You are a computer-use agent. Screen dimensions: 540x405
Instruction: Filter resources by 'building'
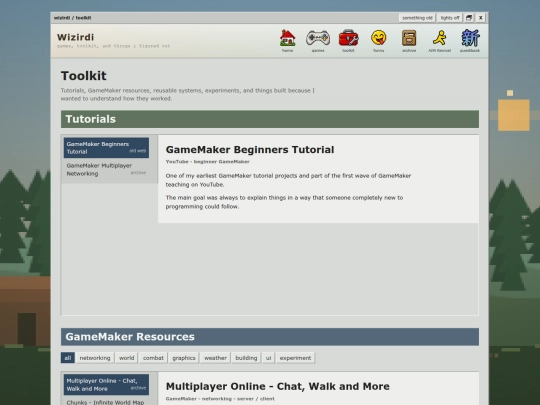click(x=246, y=358)
